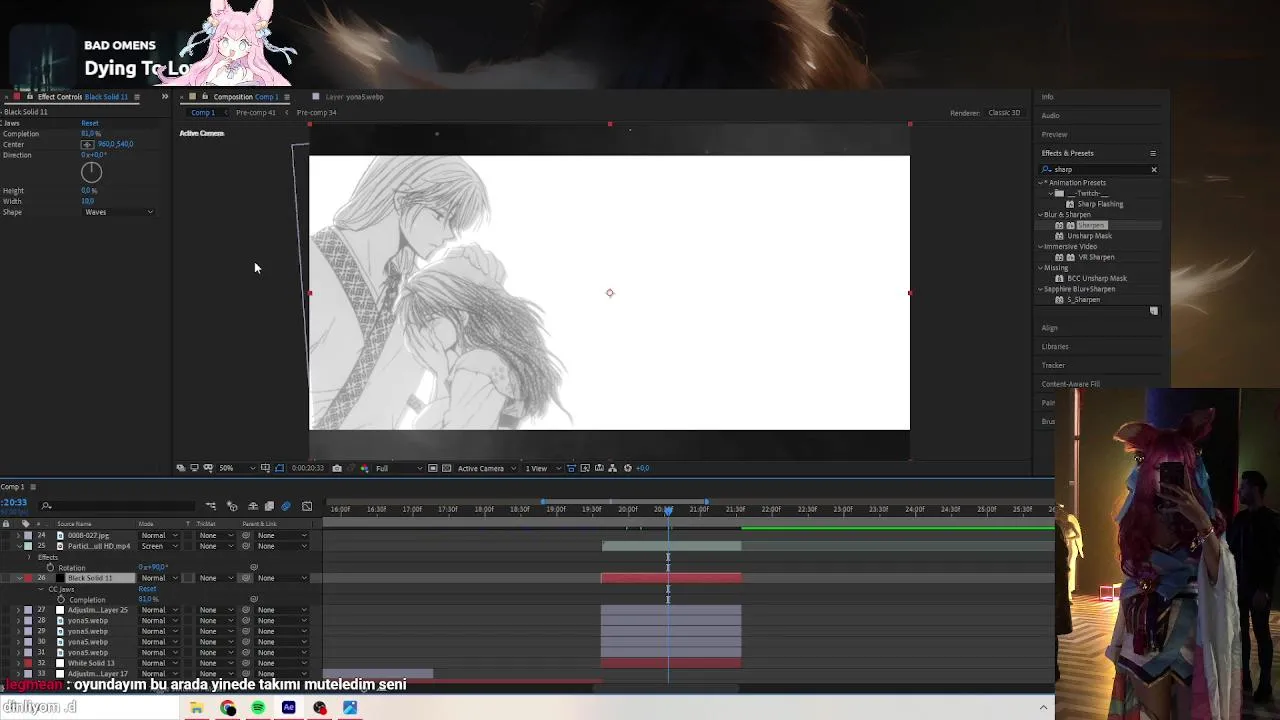Toggle Fast Previews icon in viewer bar
The image size is (1280, 720).
click(x=585, y=468)
